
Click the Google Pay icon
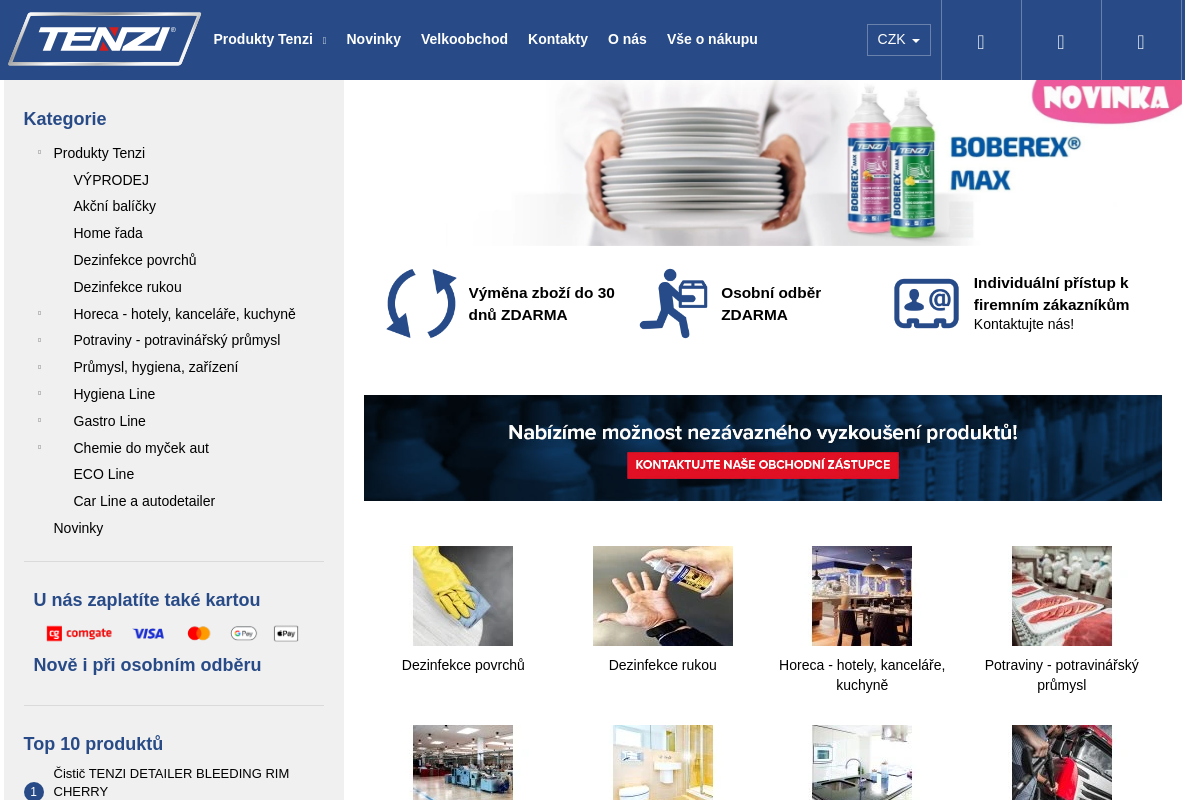(x=244, y=633)
